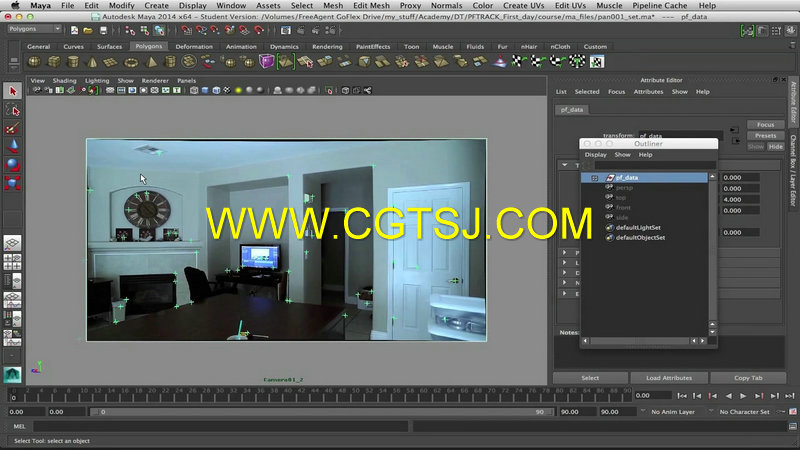This screenshot has width=800, height=450.
Task: Click Copy Tab button
Action: point(748,378)
